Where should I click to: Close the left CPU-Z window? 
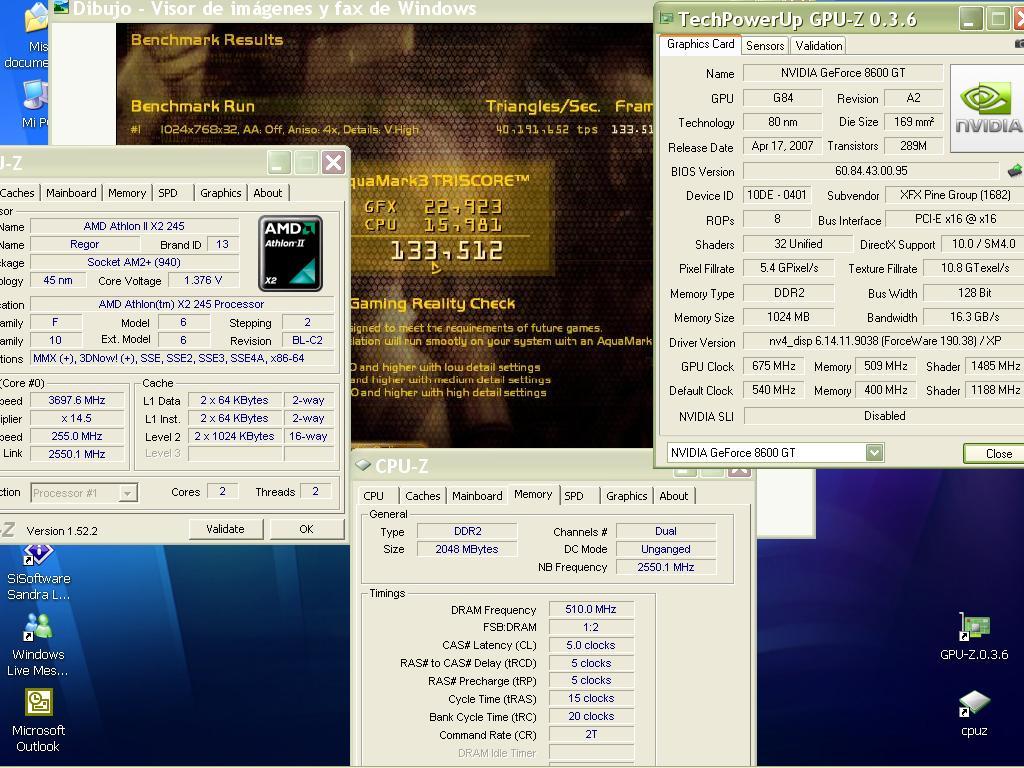pos(333,162)
